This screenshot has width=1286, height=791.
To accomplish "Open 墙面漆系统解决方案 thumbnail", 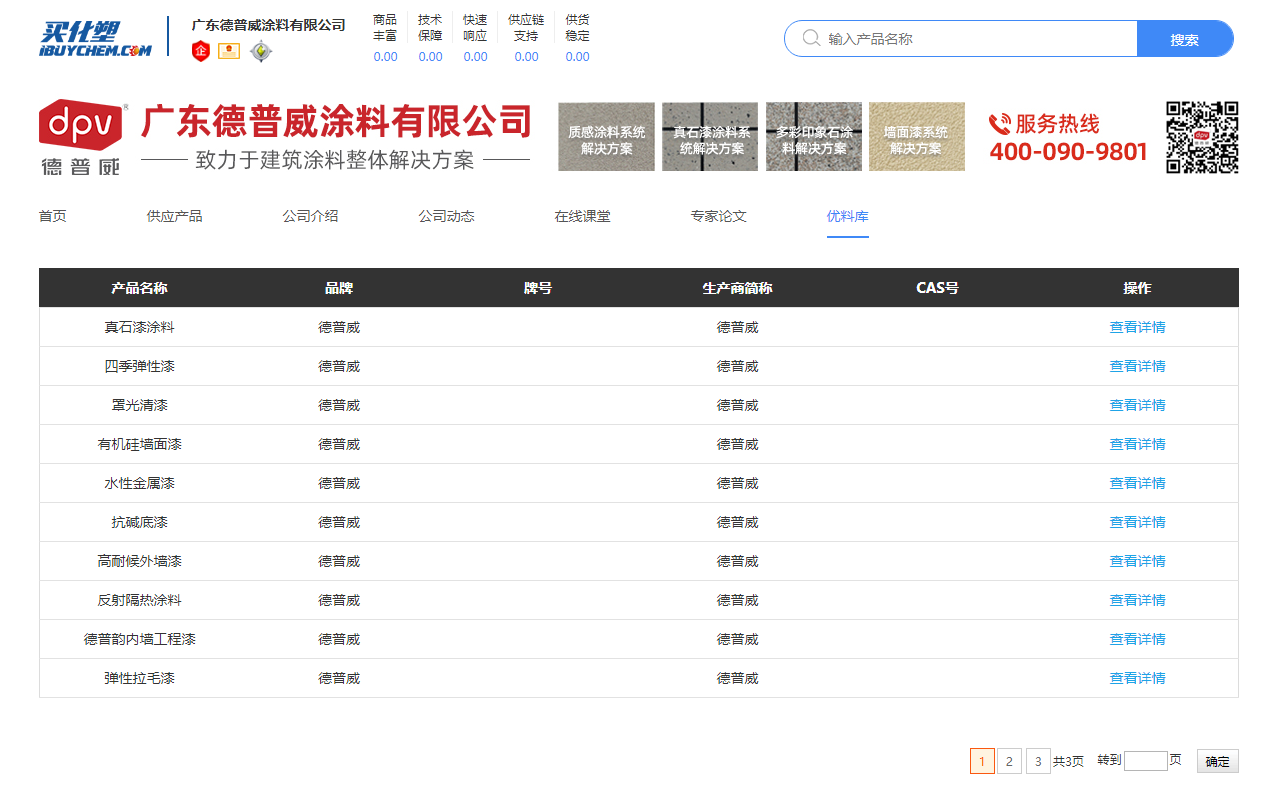I will coord(917,137).
